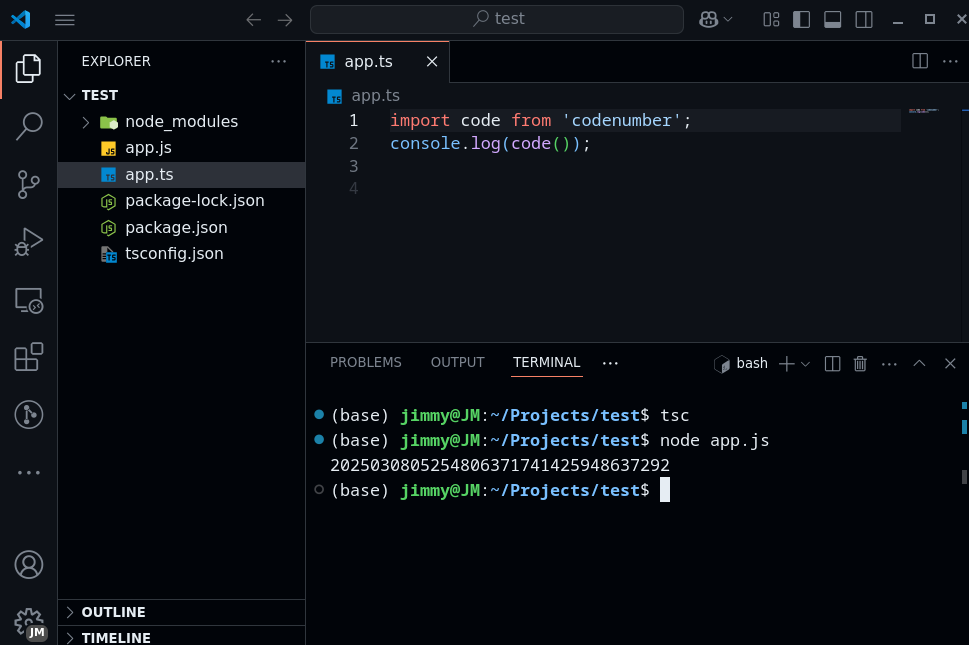Expand the OUTLINE section
969x645 pixels.
[181, 612]
